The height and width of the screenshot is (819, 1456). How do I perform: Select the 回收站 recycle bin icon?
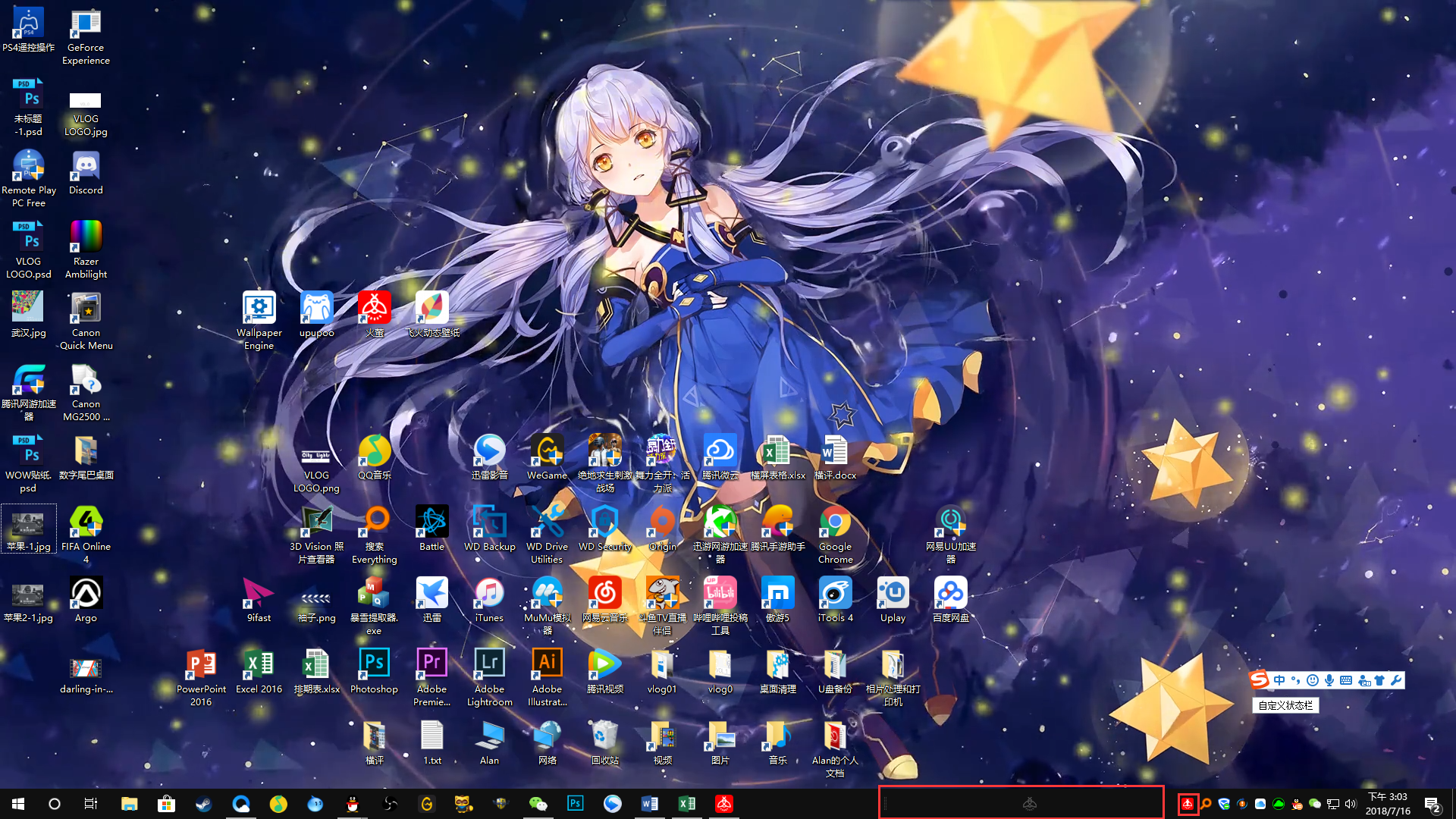click(604, 742)
